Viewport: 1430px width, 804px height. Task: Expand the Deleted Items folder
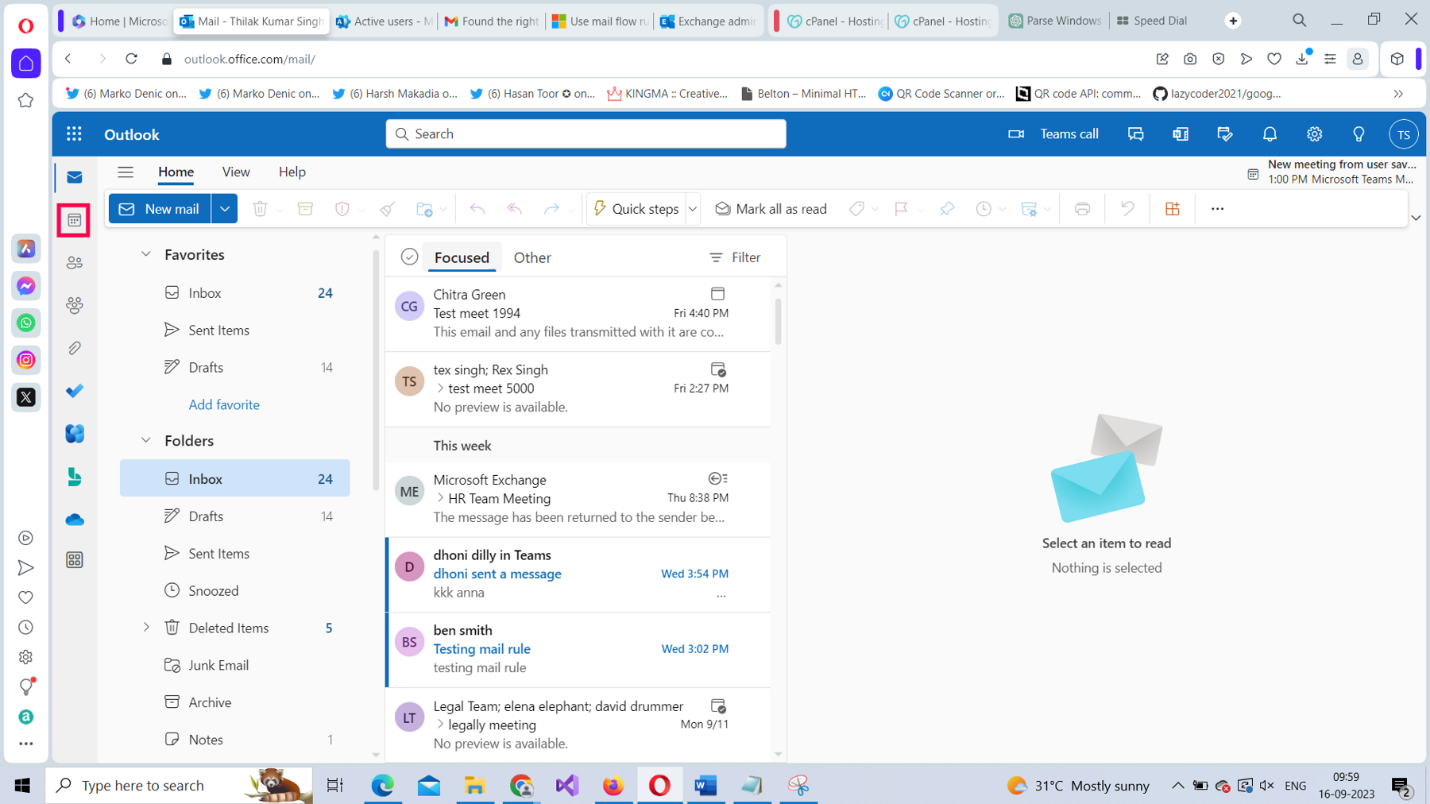click(146, 628)
